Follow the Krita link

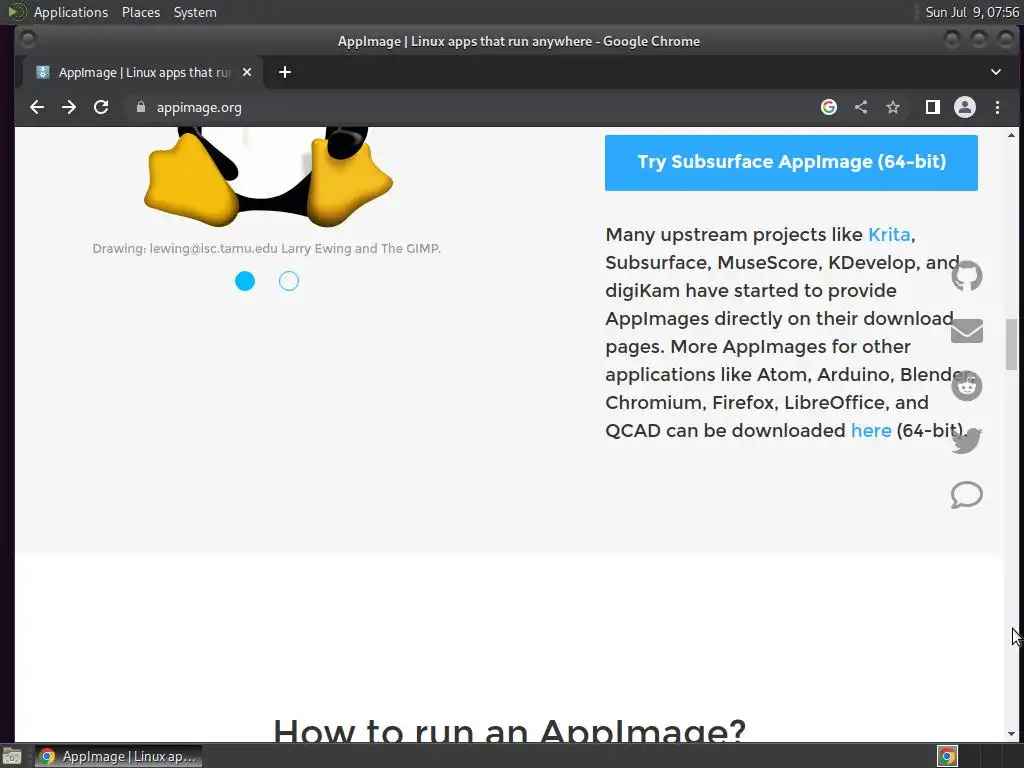click(x=889, y=234)
